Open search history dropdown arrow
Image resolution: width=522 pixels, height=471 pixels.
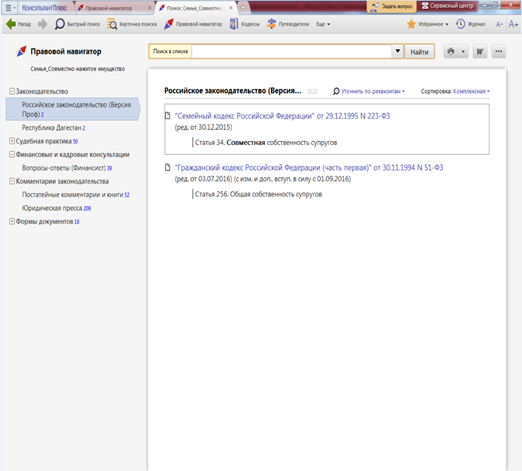pyautogui.click(x=397, y=51)
